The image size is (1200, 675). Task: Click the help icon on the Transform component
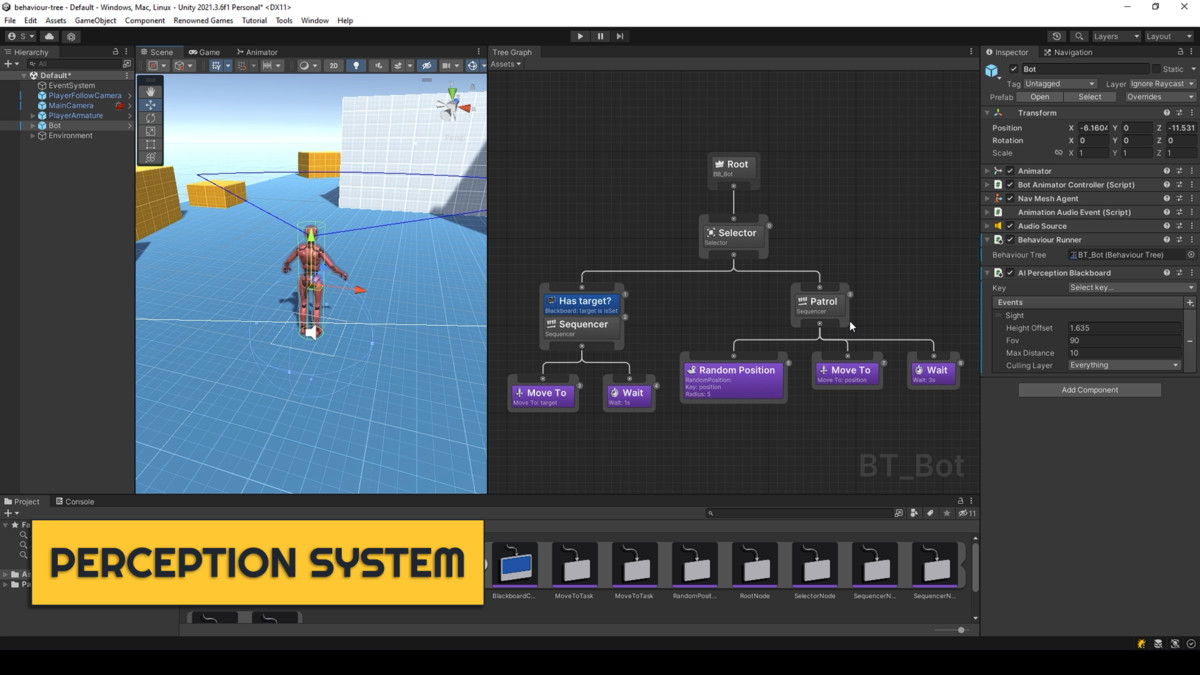(x=1166, y=112)
